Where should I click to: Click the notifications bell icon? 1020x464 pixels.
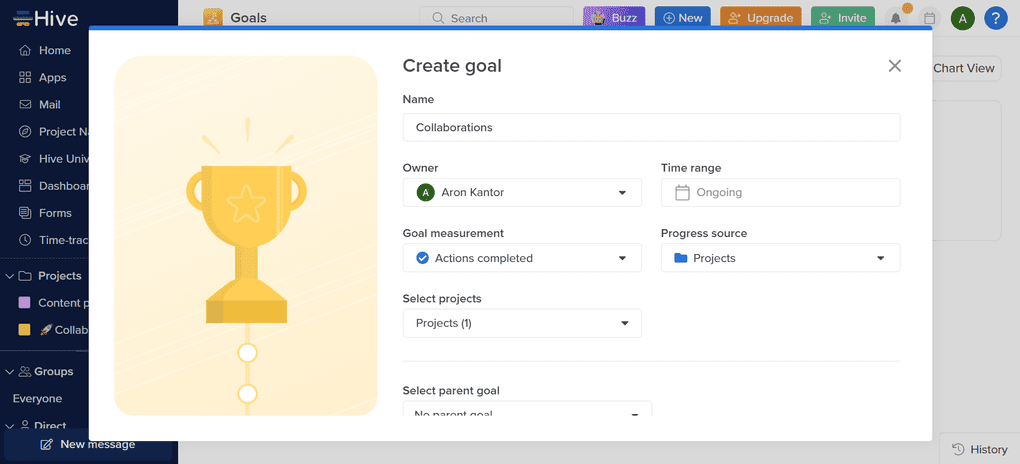click(x=896, y=18)
